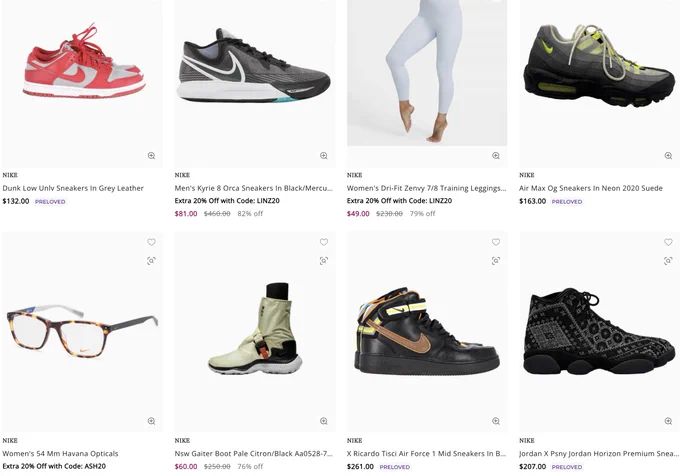The height and width of the screenshot is (476, 680).
Task: Open Dunk Low Unlv Sneakers product link
Action: [73, 188]
